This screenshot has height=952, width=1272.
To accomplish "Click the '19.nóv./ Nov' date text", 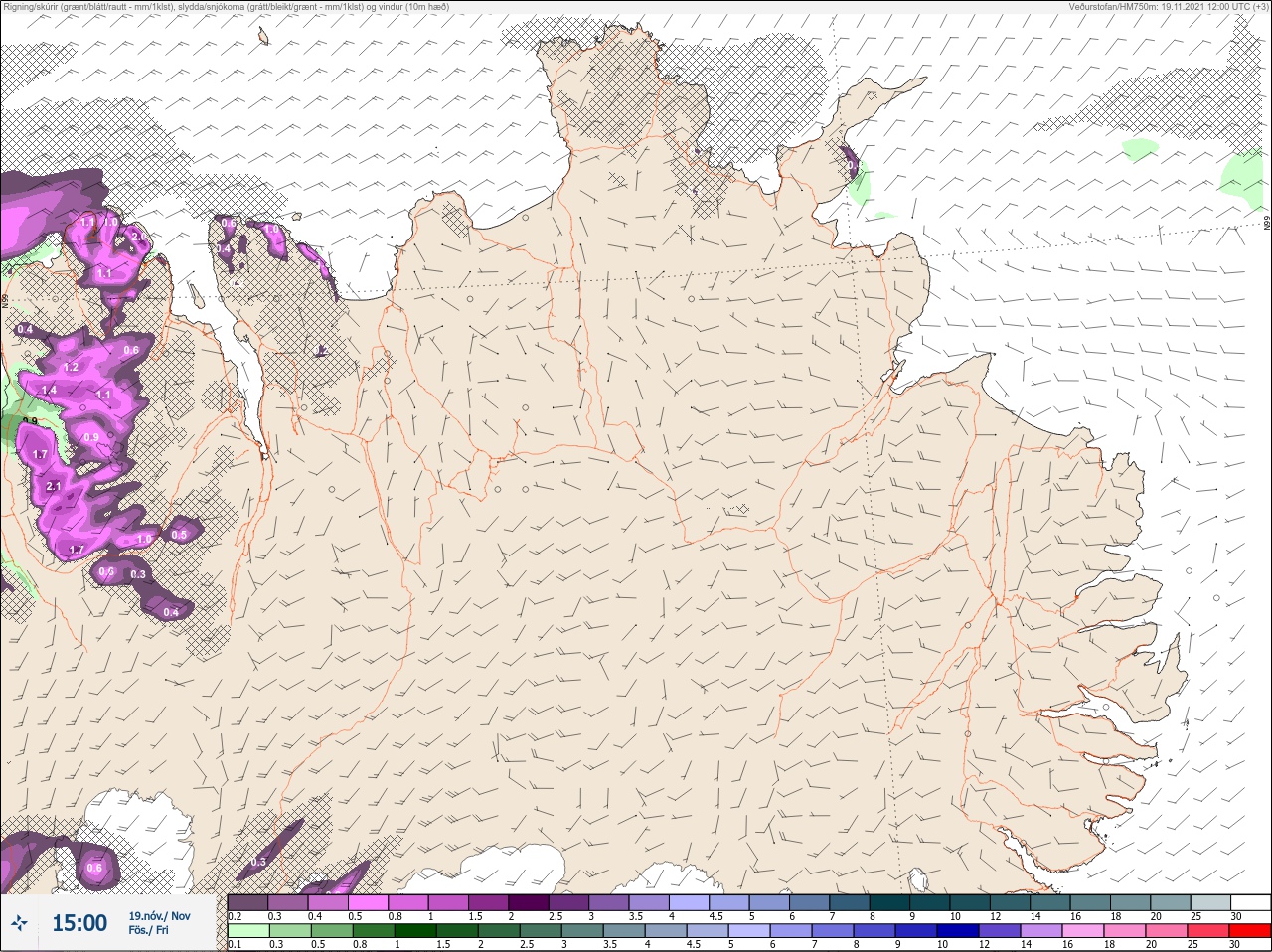I will point(159,916).
